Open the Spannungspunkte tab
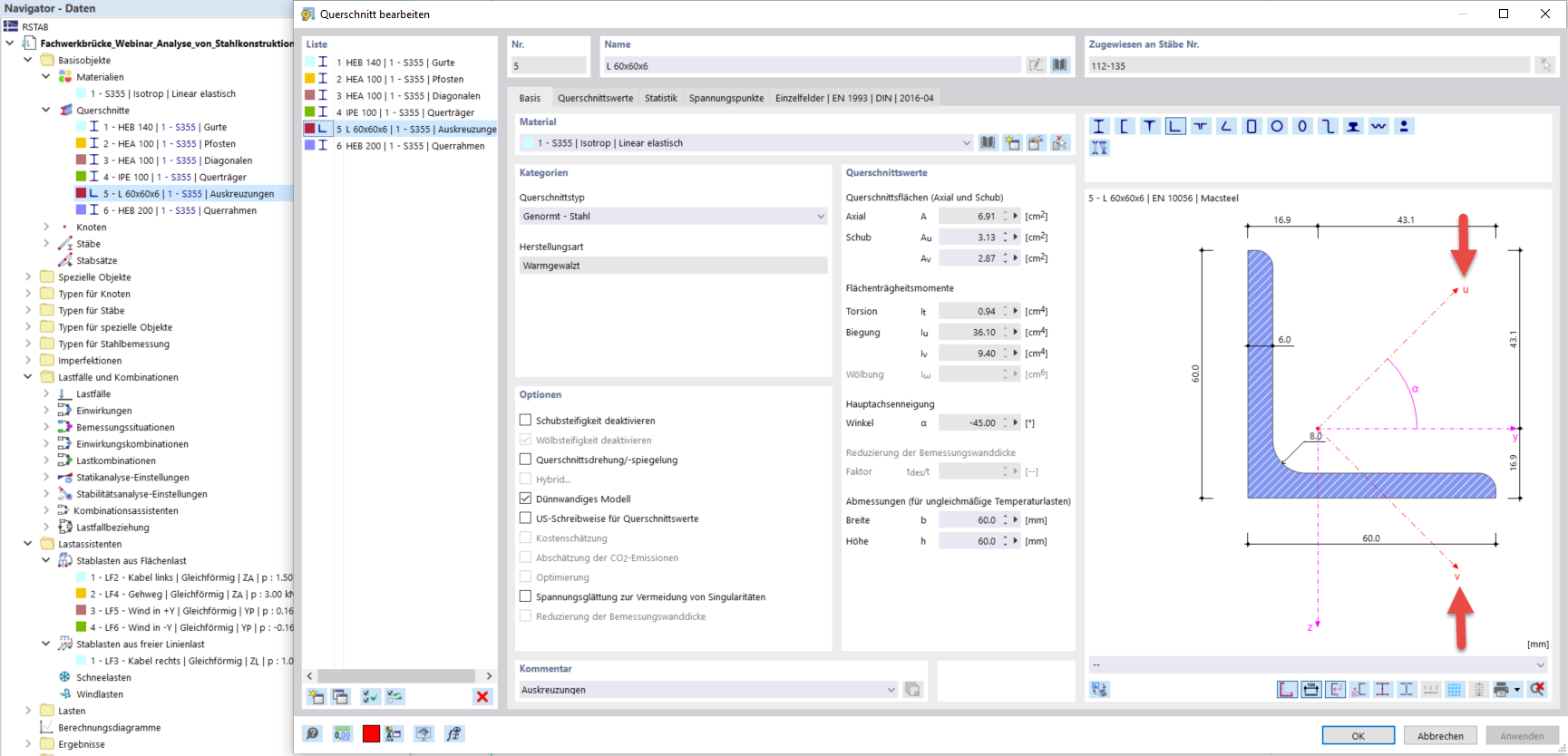The width and height of the screenshot is (1568, 756). (x=726, y=98)
